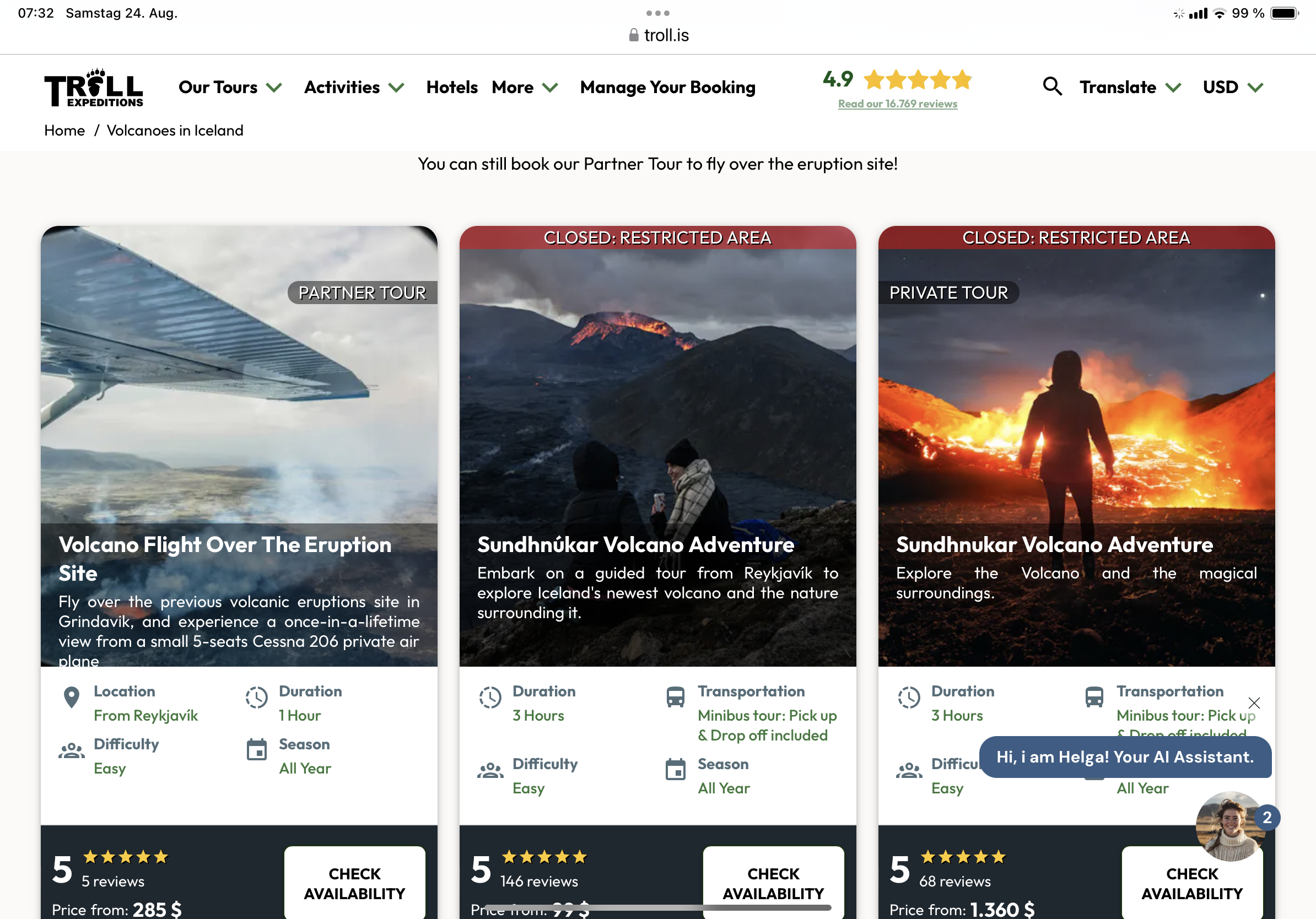Click the search magnifier icon

tap(1052, 87)
